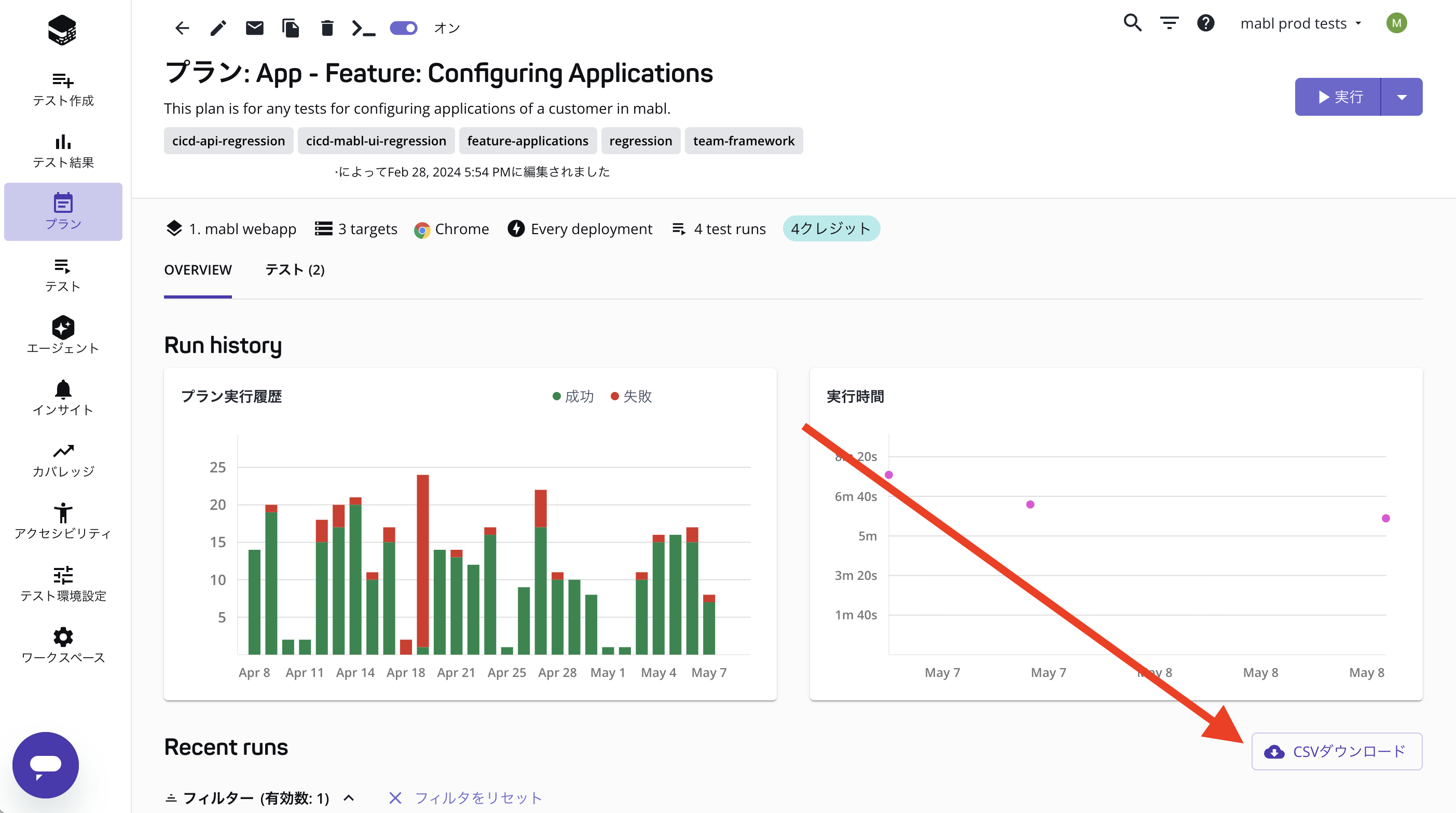Click the rightmost pink duration data point
The width and height of the screenshot is (1456, 813).
pyautogui.click(x=1385, y=519)
